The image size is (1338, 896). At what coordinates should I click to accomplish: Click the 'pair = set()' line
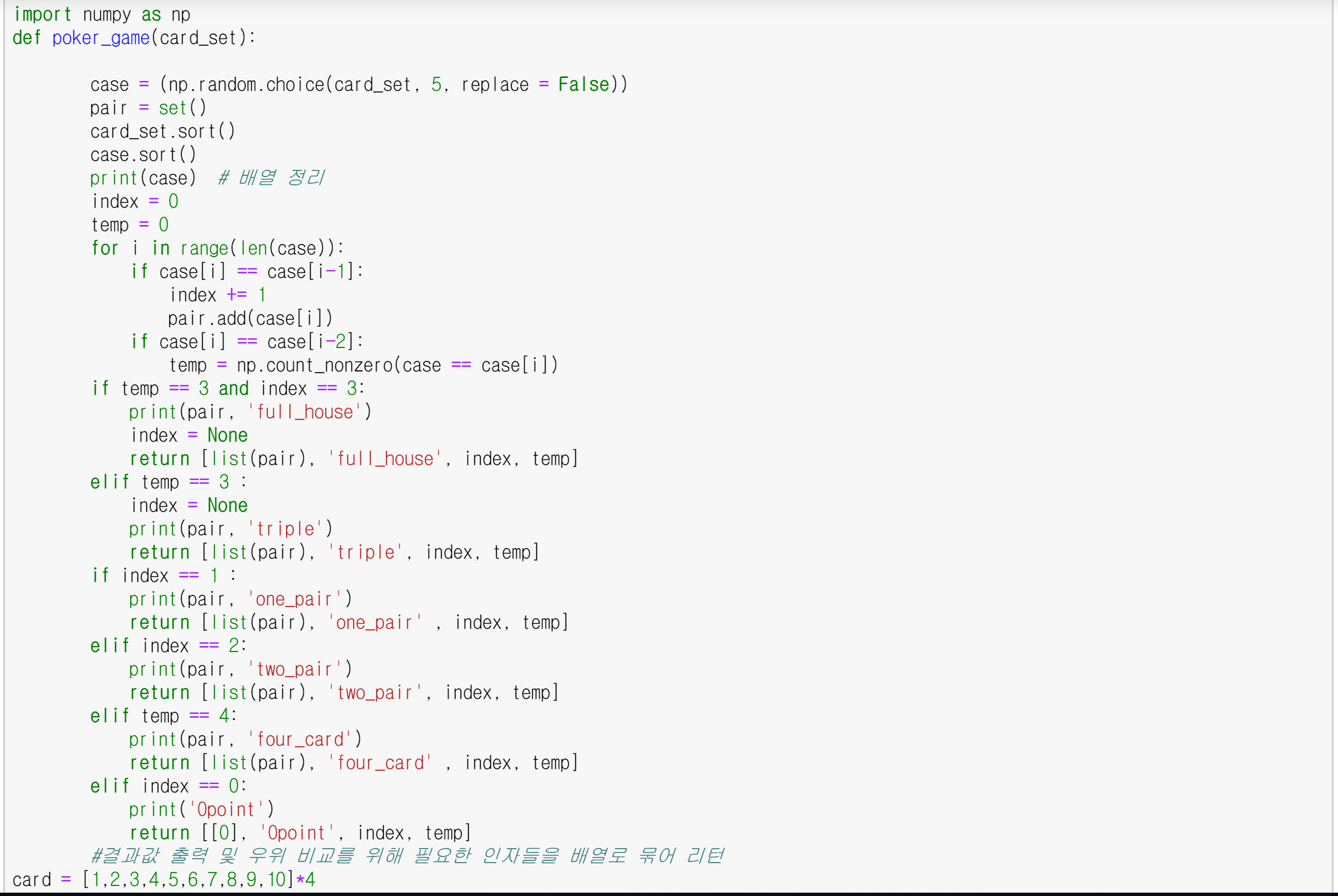149,108
